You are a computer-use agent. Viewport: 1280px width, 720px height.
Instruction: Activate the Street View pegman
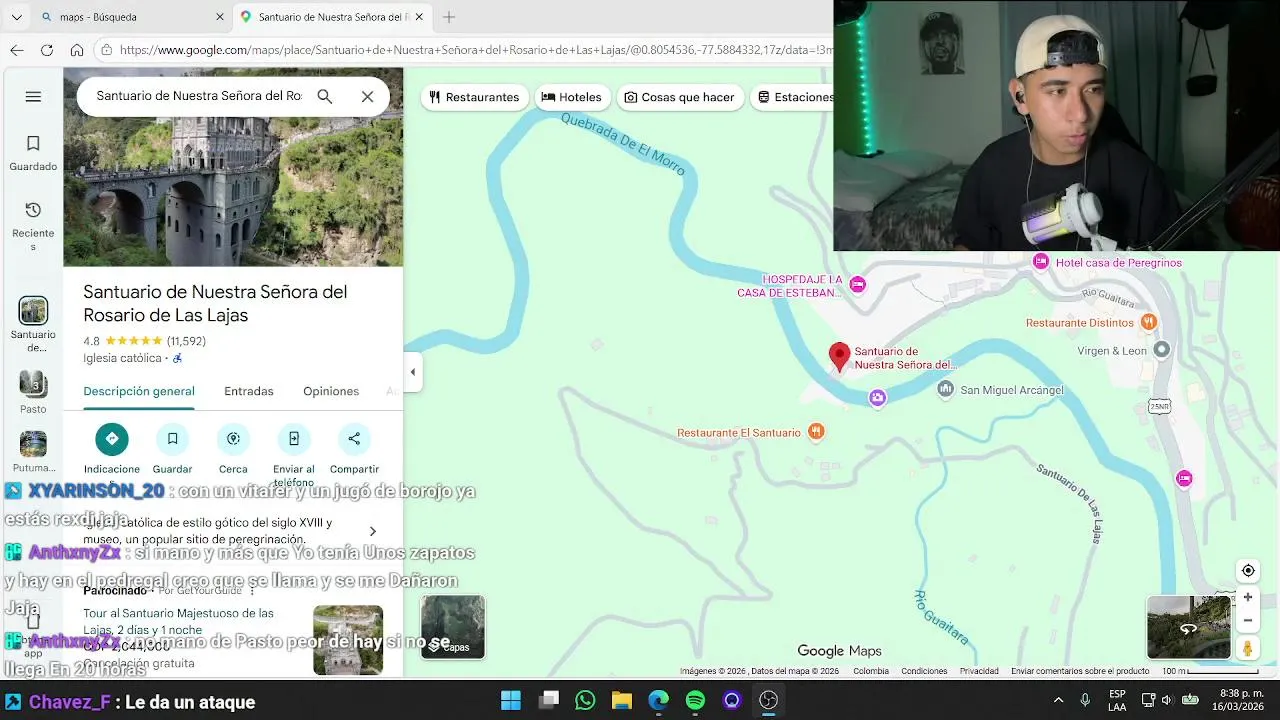pyautogui.click(x=1248, y=648)
